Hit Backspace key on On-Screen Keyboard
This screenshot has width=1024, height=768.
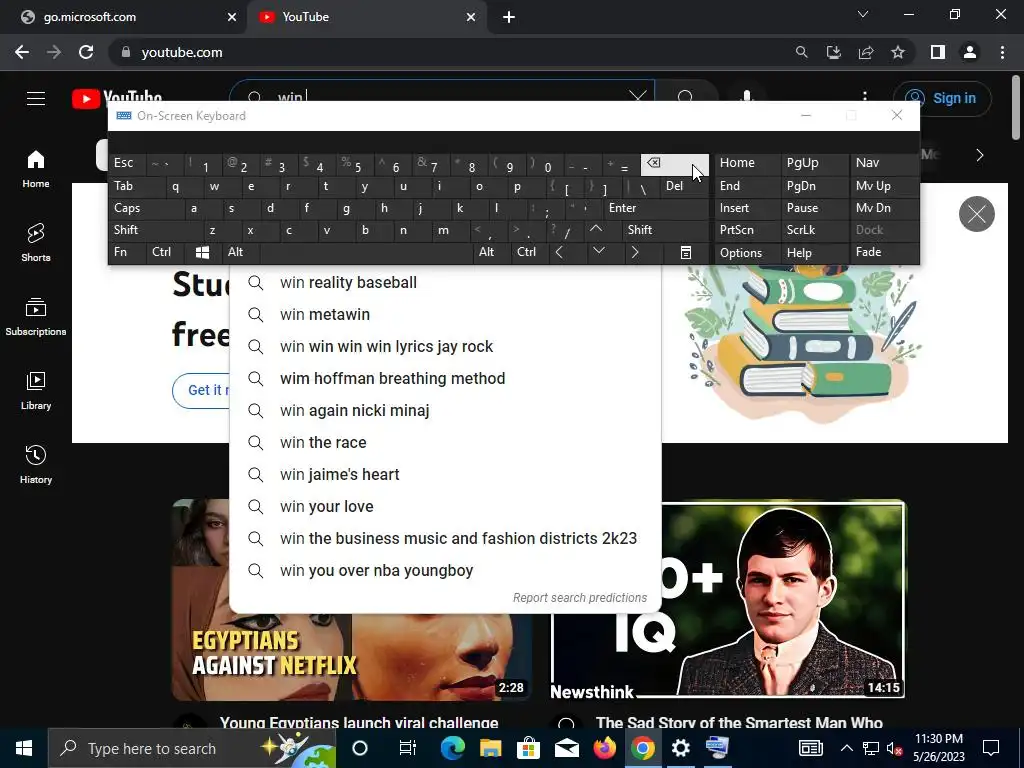coord(675,165)
